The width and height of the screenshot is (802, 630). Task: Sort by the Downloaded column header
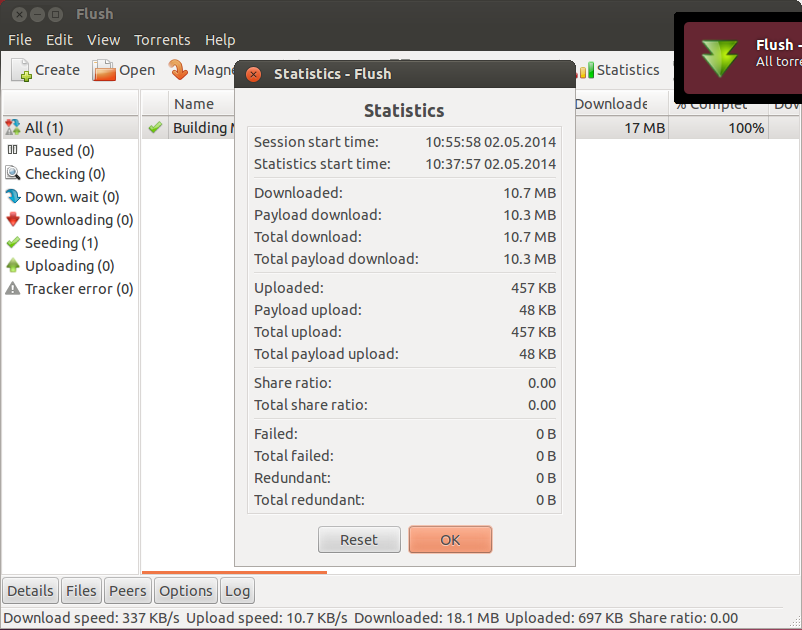pos(621,104)
